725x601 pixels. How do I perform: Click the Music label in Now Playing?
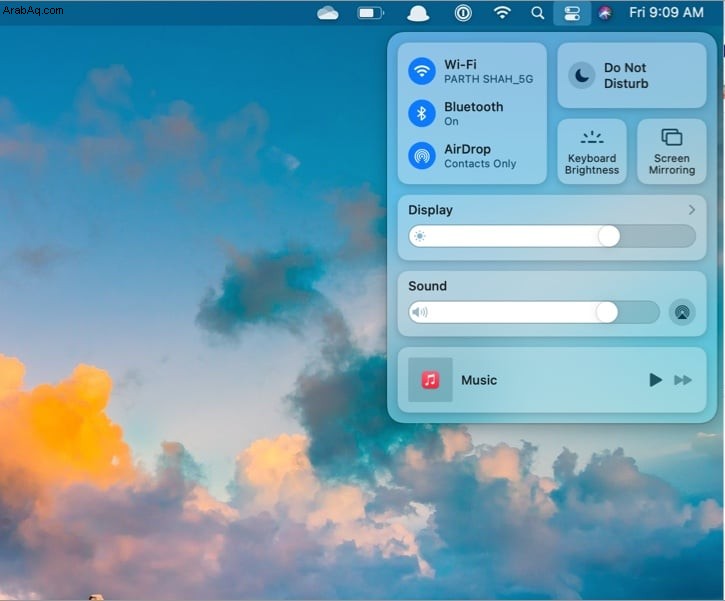click(479, 380)
